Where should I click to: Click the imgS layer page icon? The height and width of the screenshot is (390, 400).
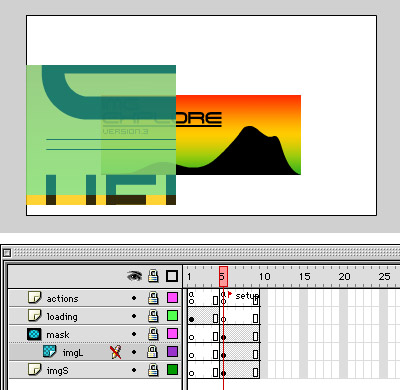35,370
